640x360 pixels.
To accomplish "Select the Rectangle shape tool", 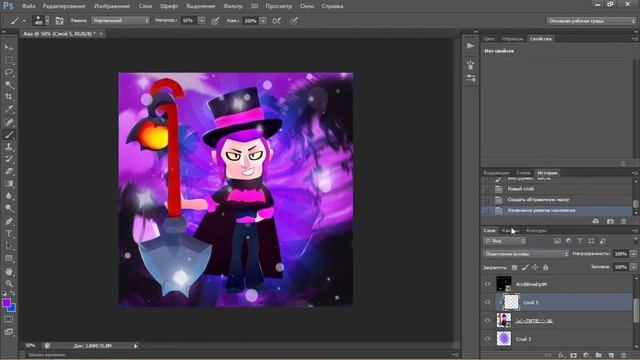I will point(9,258).
